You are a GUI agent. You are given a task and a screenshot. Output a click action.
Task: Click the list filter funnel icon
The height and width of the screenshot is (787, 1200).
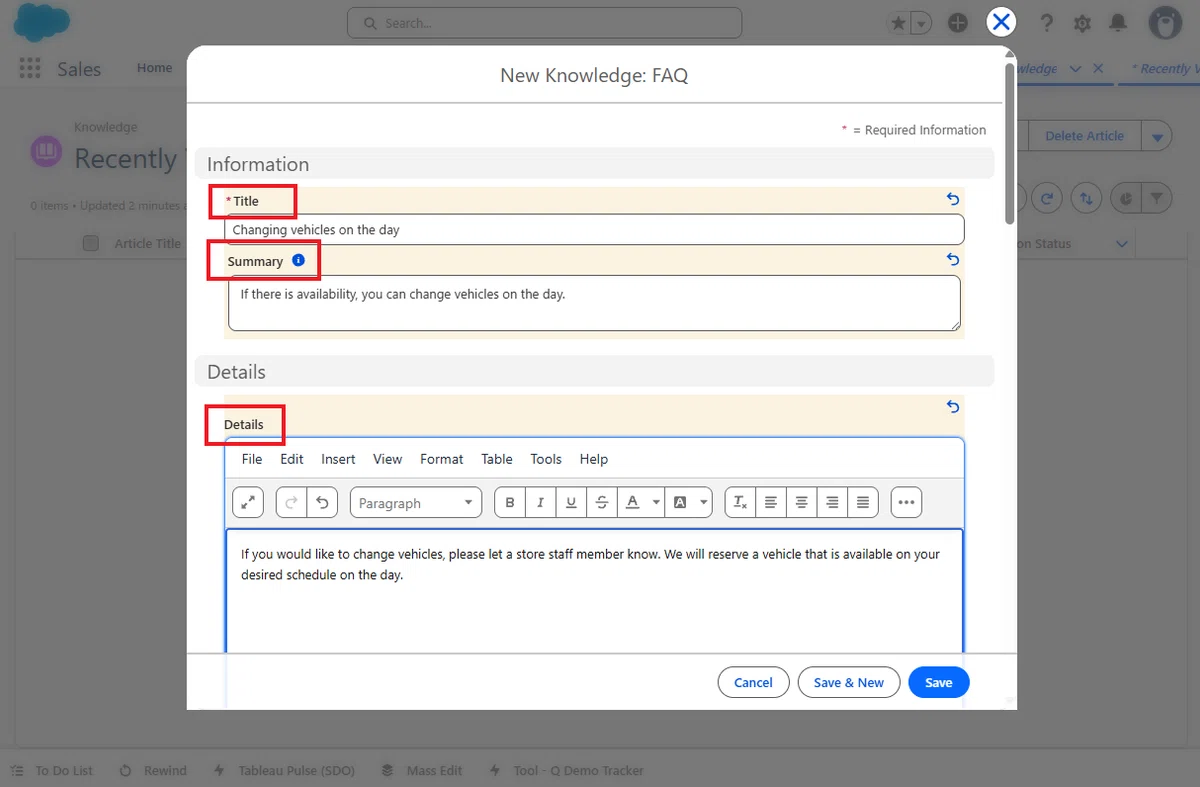[1157, 198]
